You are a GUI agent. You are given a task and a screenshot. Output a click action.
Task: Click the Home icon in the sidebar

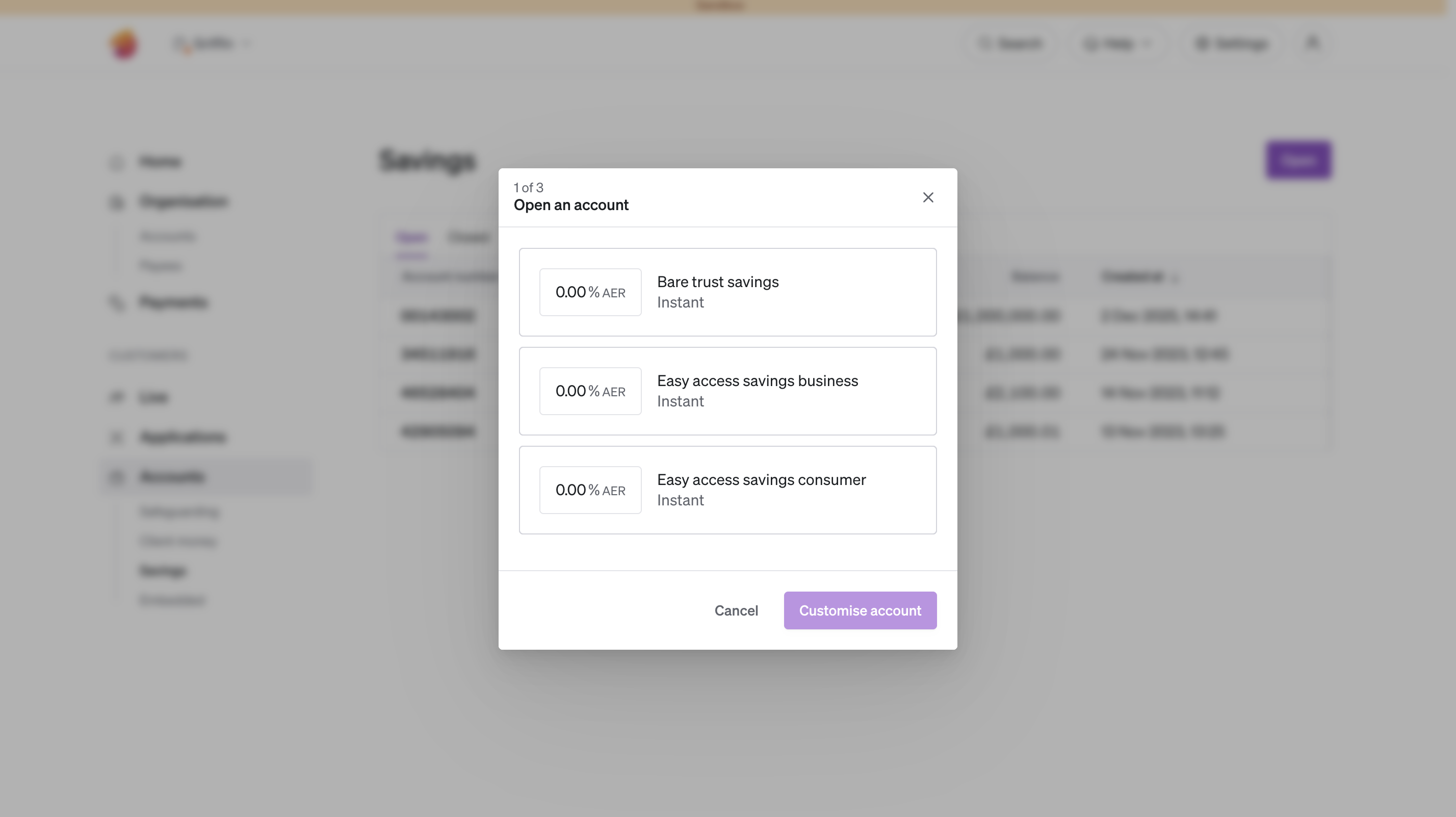point(117,161)
